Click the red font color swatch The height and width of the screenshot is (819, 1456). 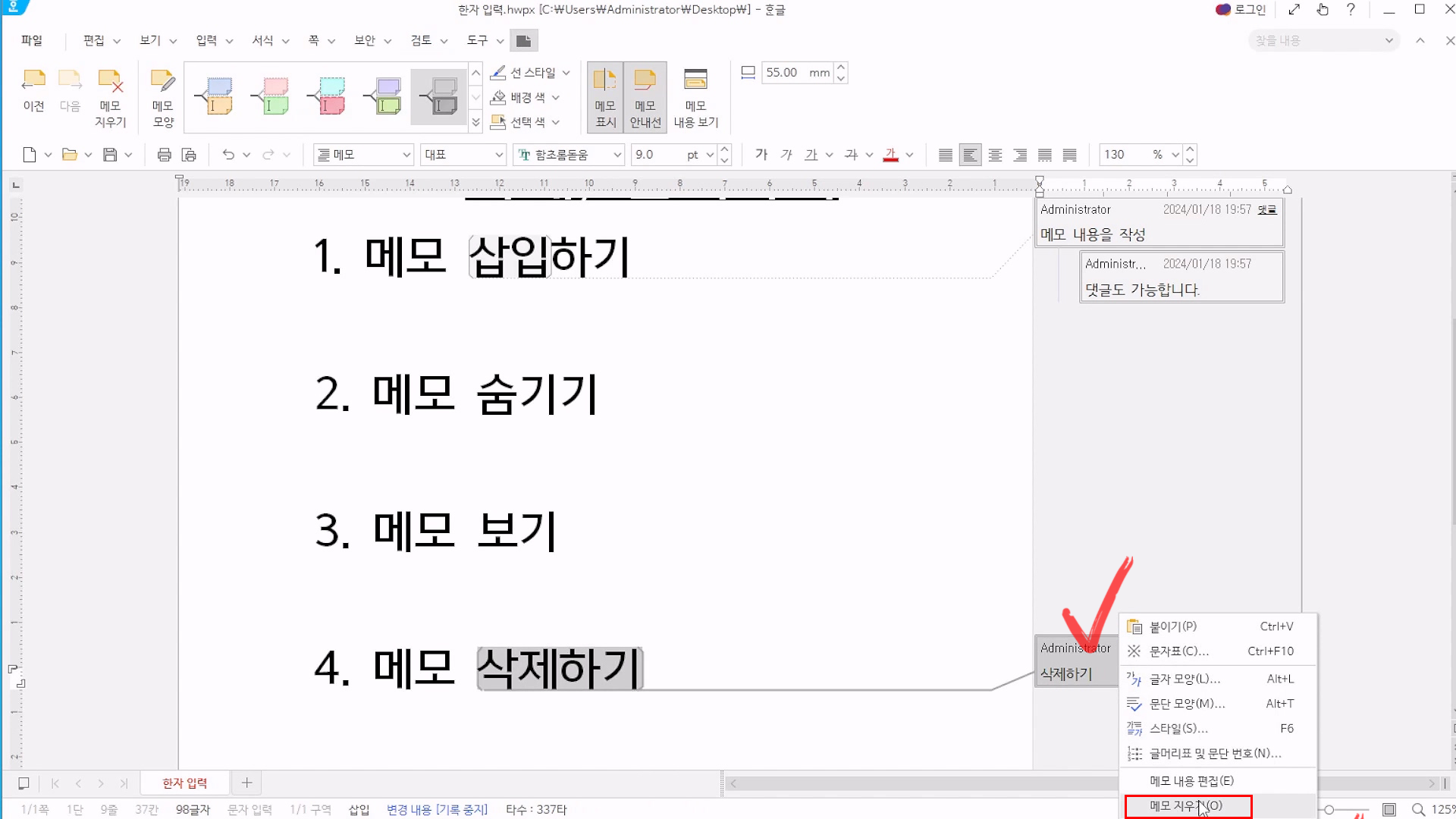891,155
